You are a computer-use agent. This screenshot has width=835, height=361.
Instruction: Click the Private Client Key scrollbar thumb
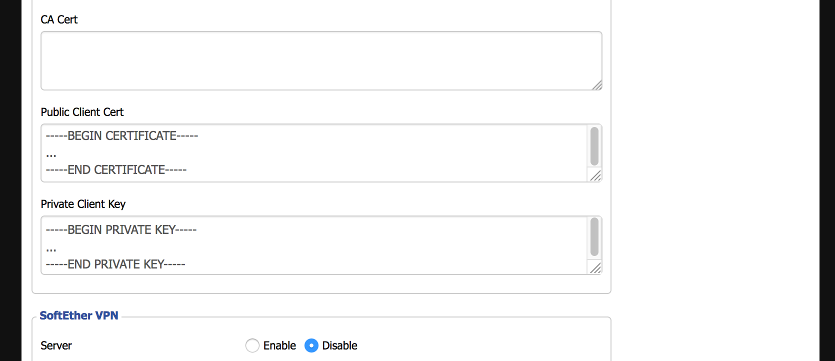[594, 237]
